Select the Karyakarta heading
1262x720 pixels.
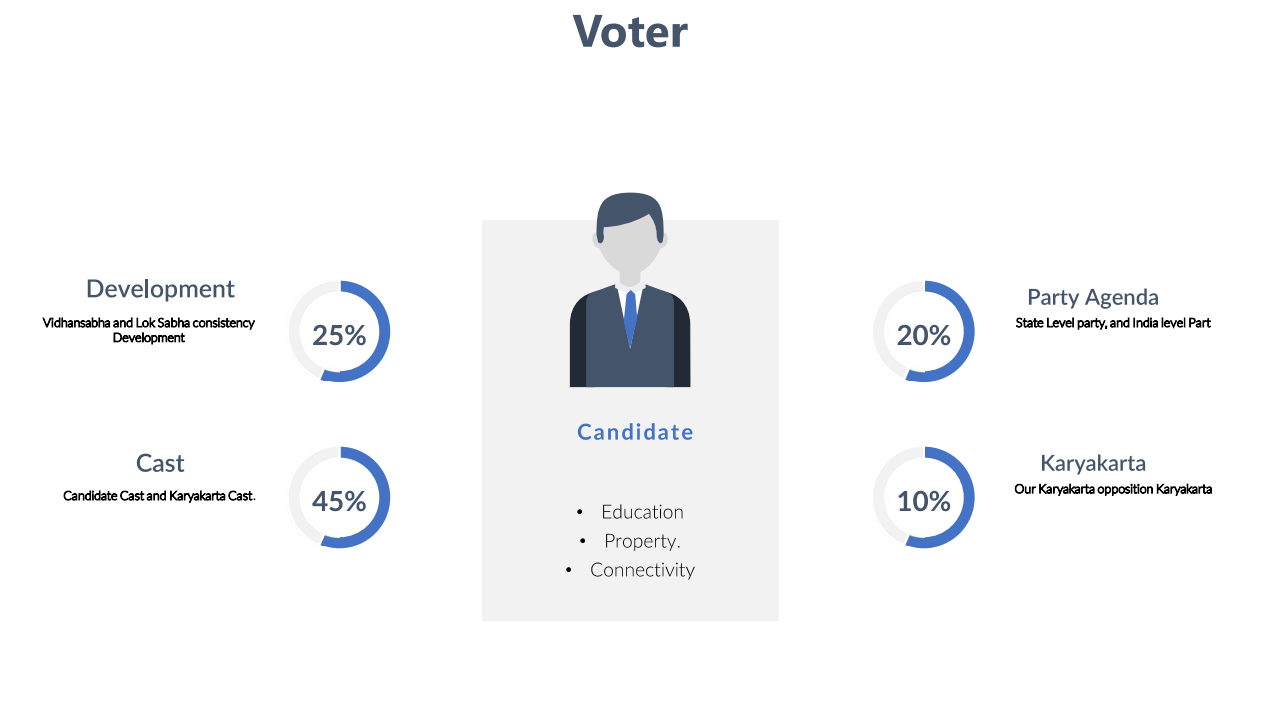(x=1092, y=463)
